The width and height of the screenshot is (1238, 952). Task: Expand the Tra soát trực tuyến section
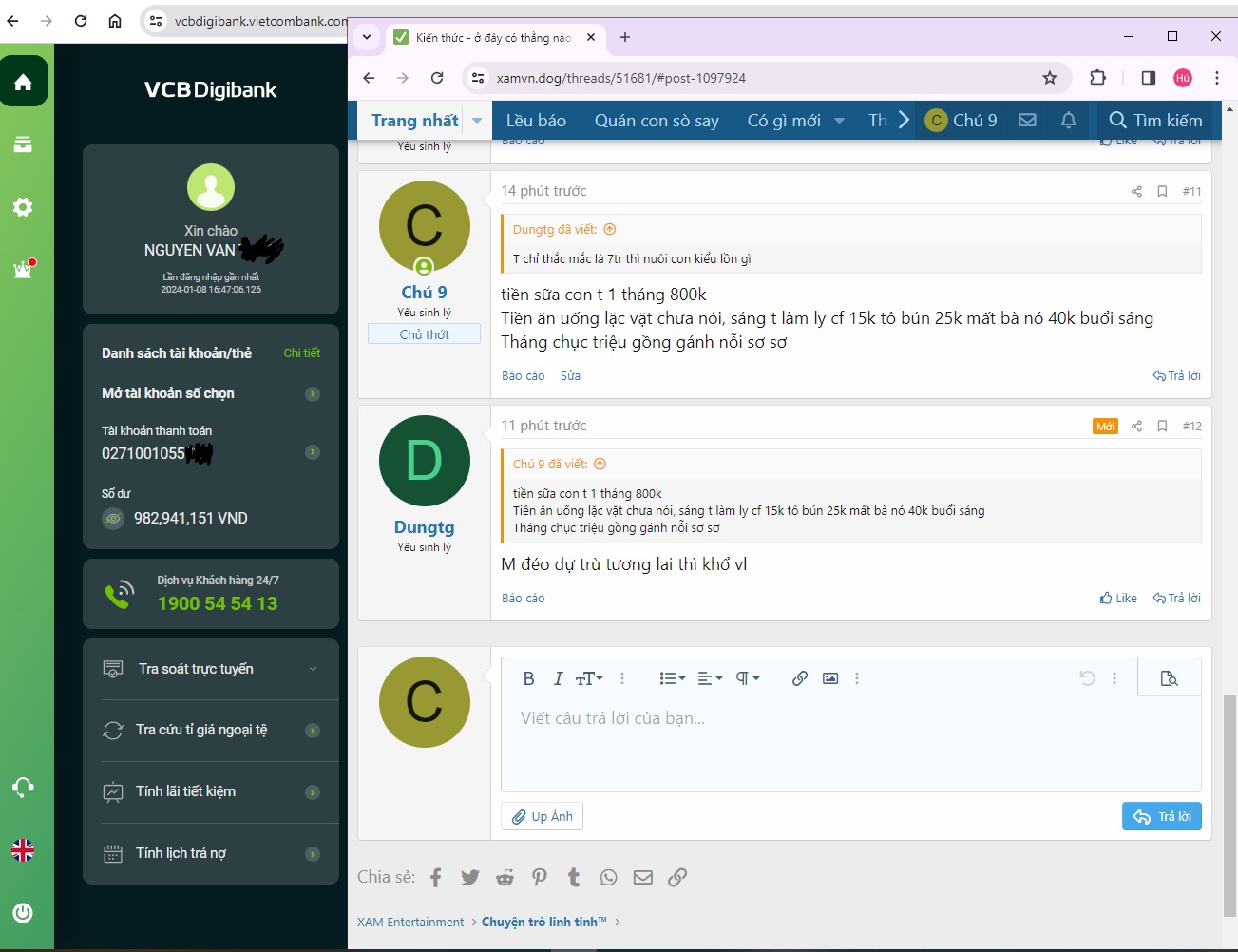point(313,669)
